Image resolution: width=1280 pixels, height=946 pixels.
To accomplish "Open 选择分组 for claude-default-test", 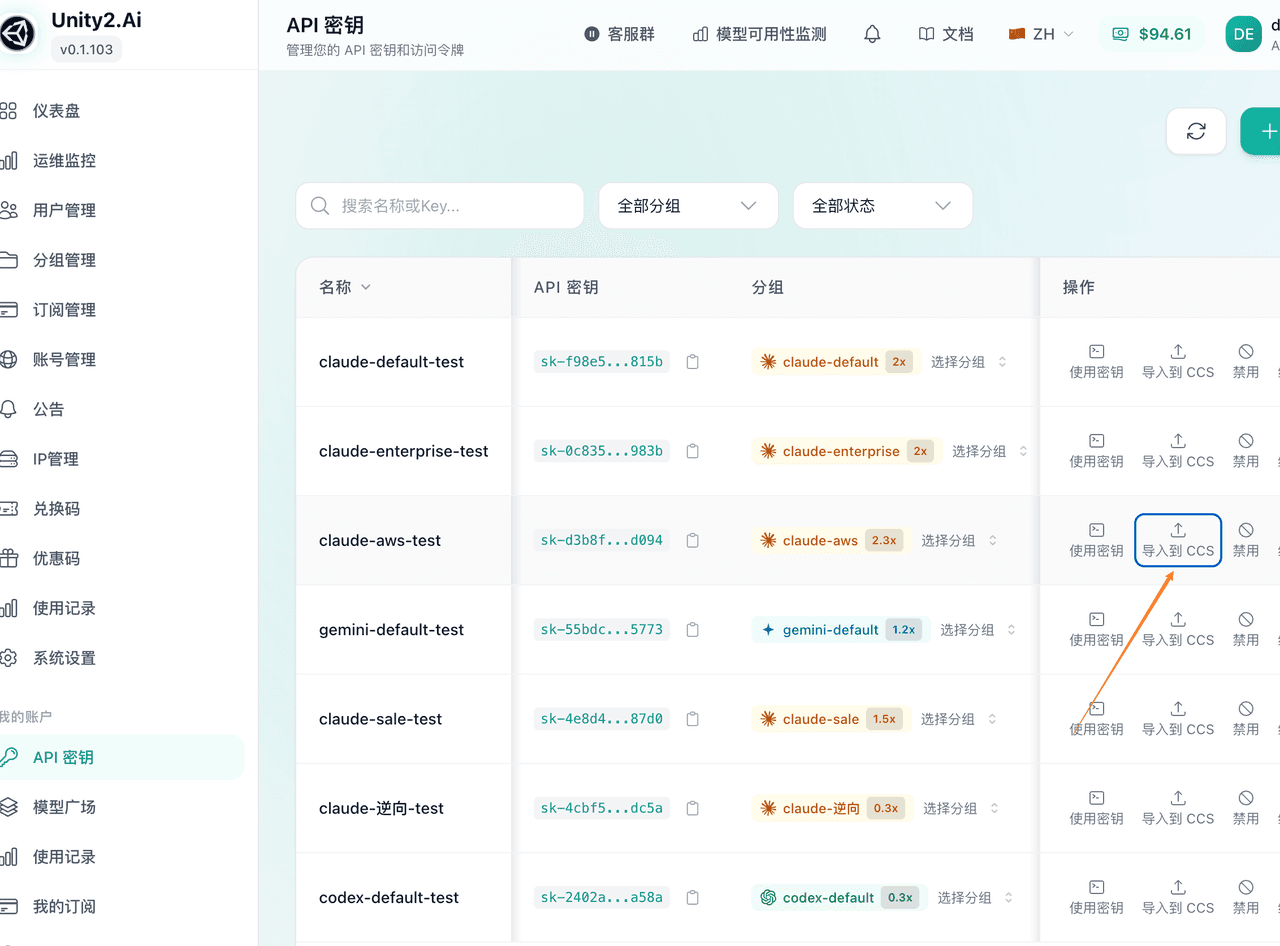I will pos(969,362).
